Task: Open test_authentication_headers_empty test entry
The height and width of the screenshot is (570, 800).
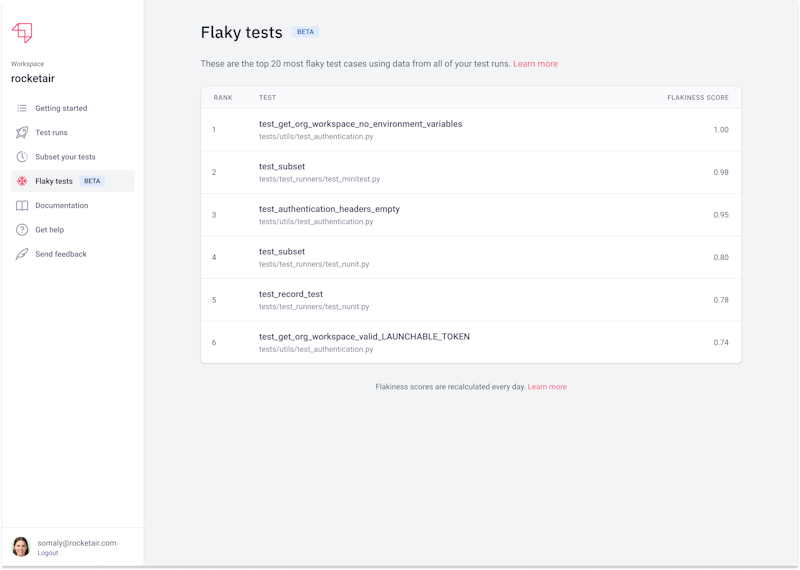Action: [x=329, y=209]
